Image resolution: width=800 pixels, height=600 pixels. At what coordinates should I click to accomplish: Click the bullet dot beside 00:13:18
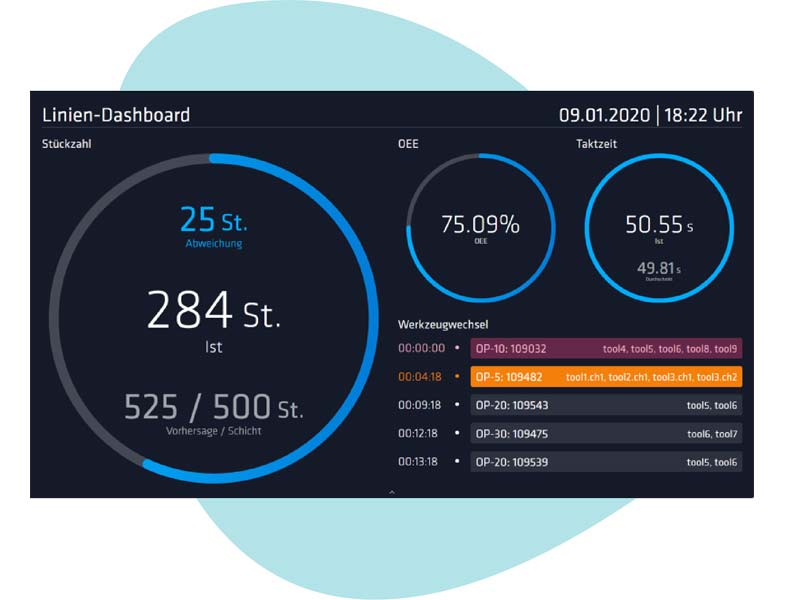(x=457, y=461)
